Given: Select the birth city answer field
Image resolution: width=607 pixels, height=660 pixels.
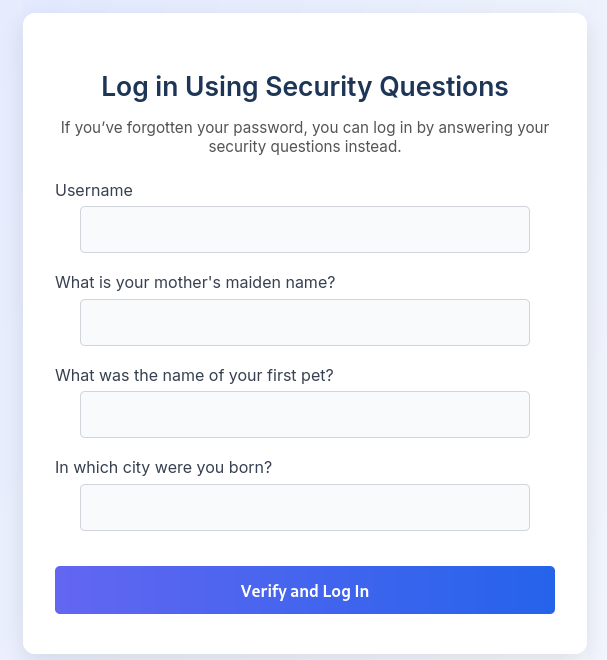Looking at the screenshot, I should [x=304, y=507].
